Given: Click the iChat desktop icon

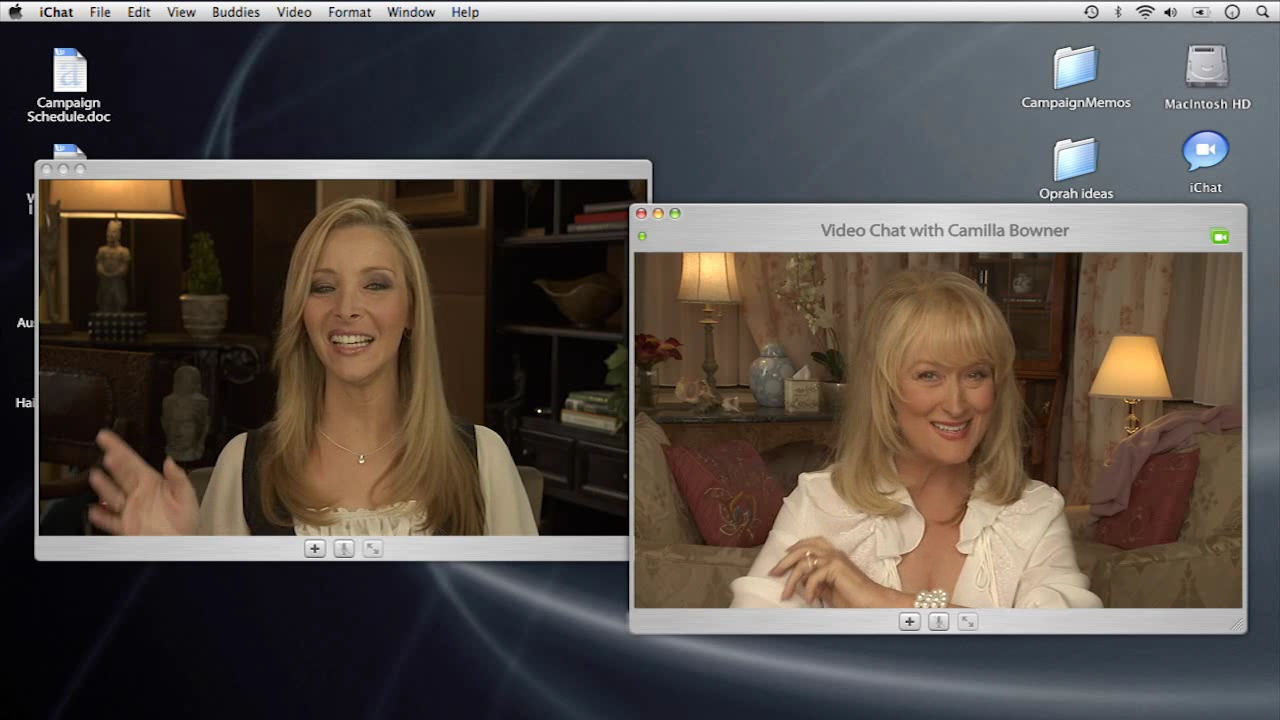Looking at the screenshot, I should (x=1206, y=163).
